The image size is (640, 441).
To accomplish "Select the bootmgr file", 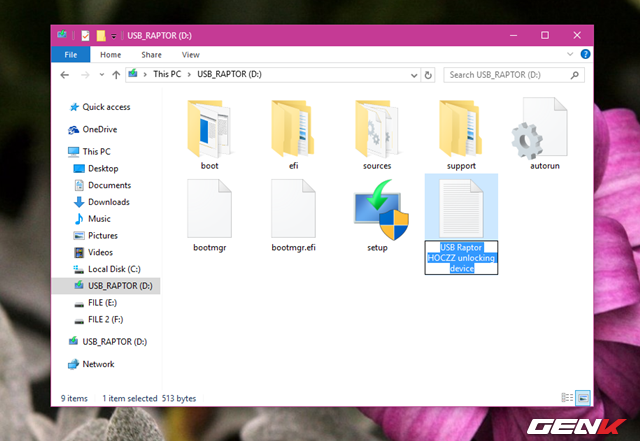I will point(209,216).
